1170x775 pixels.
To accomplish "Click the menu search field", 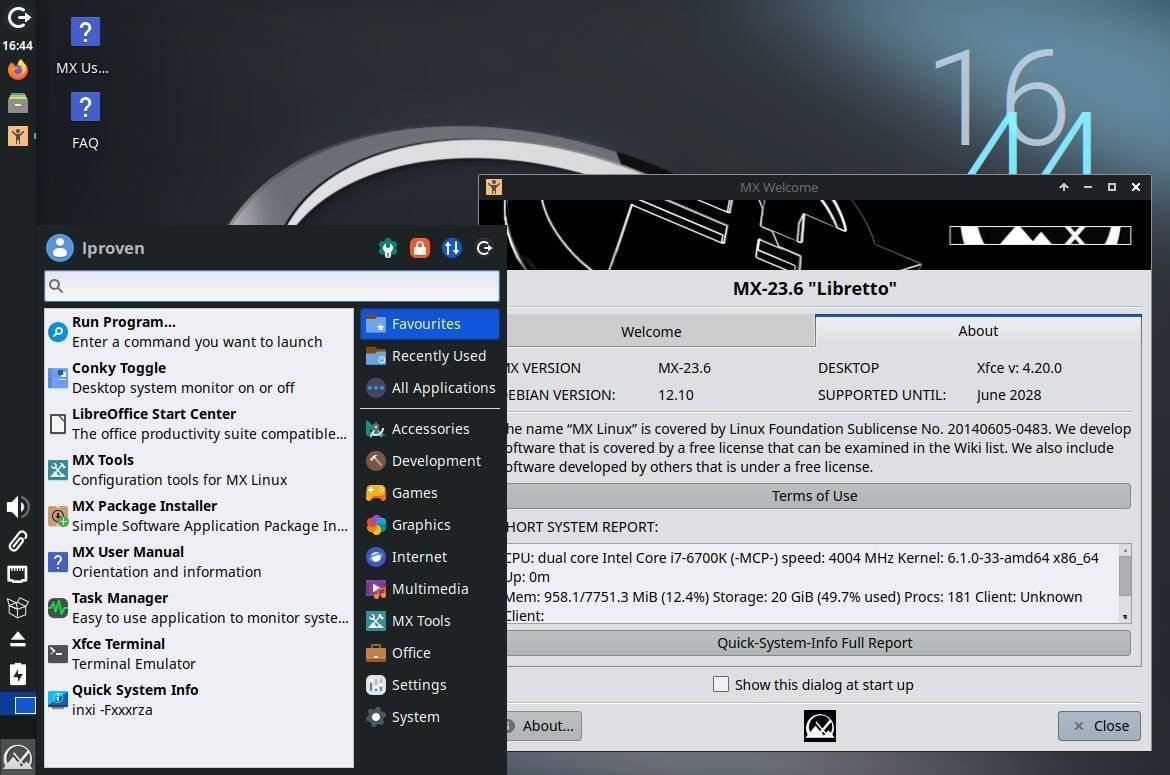I will tap(272, 286).
